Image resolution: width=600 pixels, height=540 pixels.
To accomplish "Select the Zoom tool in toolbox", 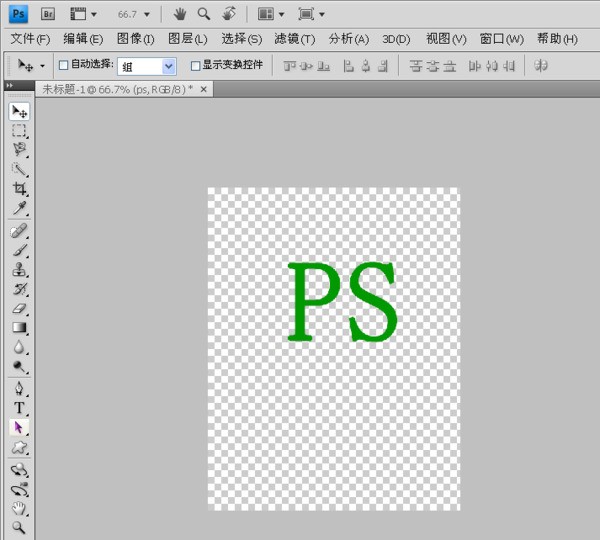I will [19, 528].
